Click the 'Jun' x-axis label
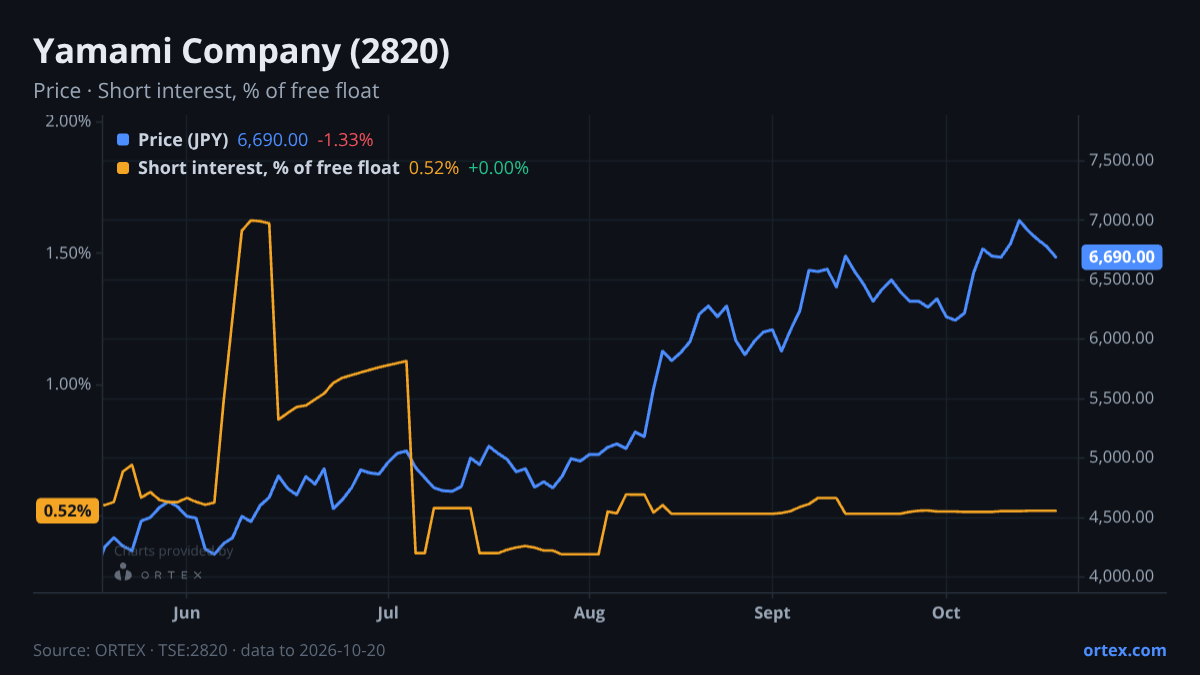 pyautogui.click(x=187, y=612)
